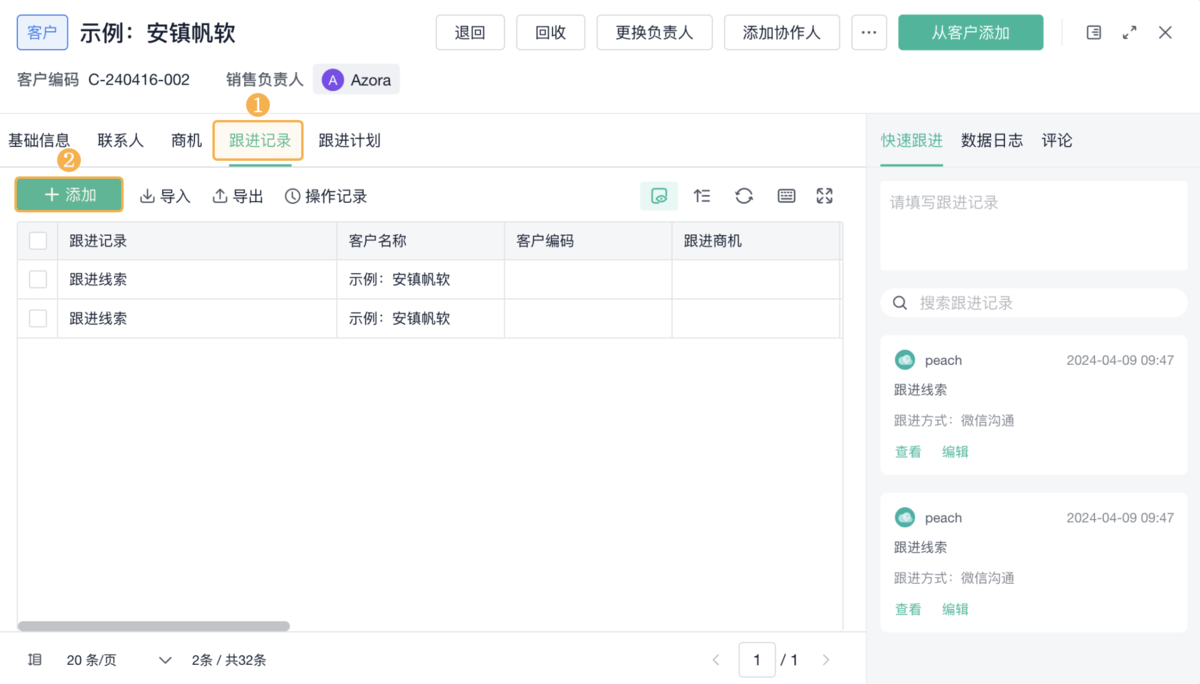Open the 数据日志 tab
This screenshot has width=1200, height=684.
(991, 141)
